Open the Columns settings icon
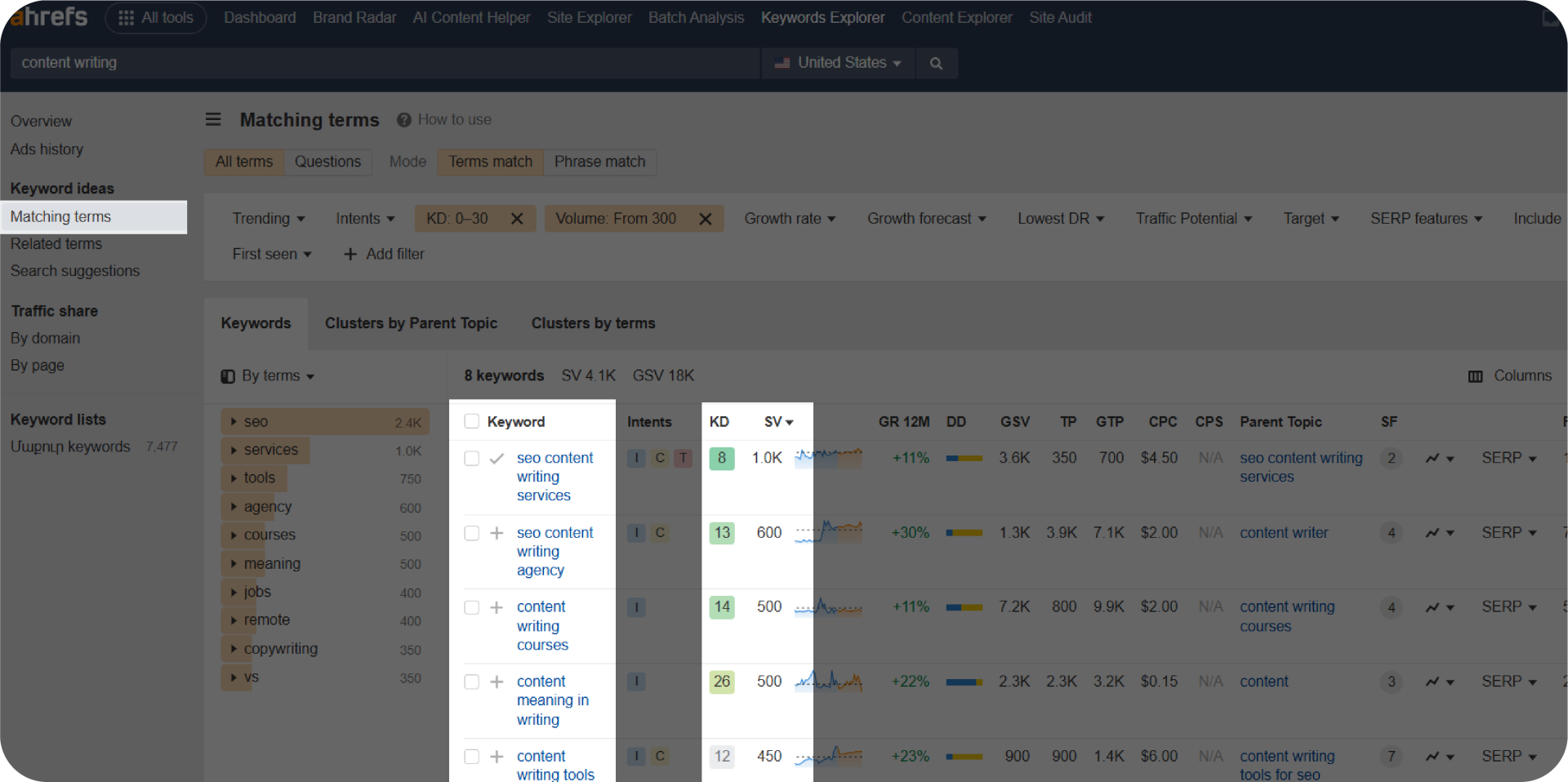Viewport: 1568px width, 782px height. click(x=1475, y=376)
